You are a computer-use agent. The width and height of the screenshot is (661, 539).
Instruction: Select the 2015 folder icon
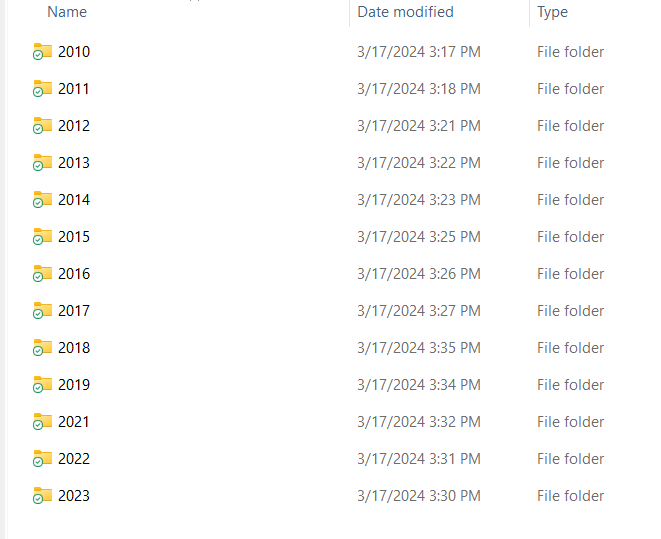pos(42,237)
